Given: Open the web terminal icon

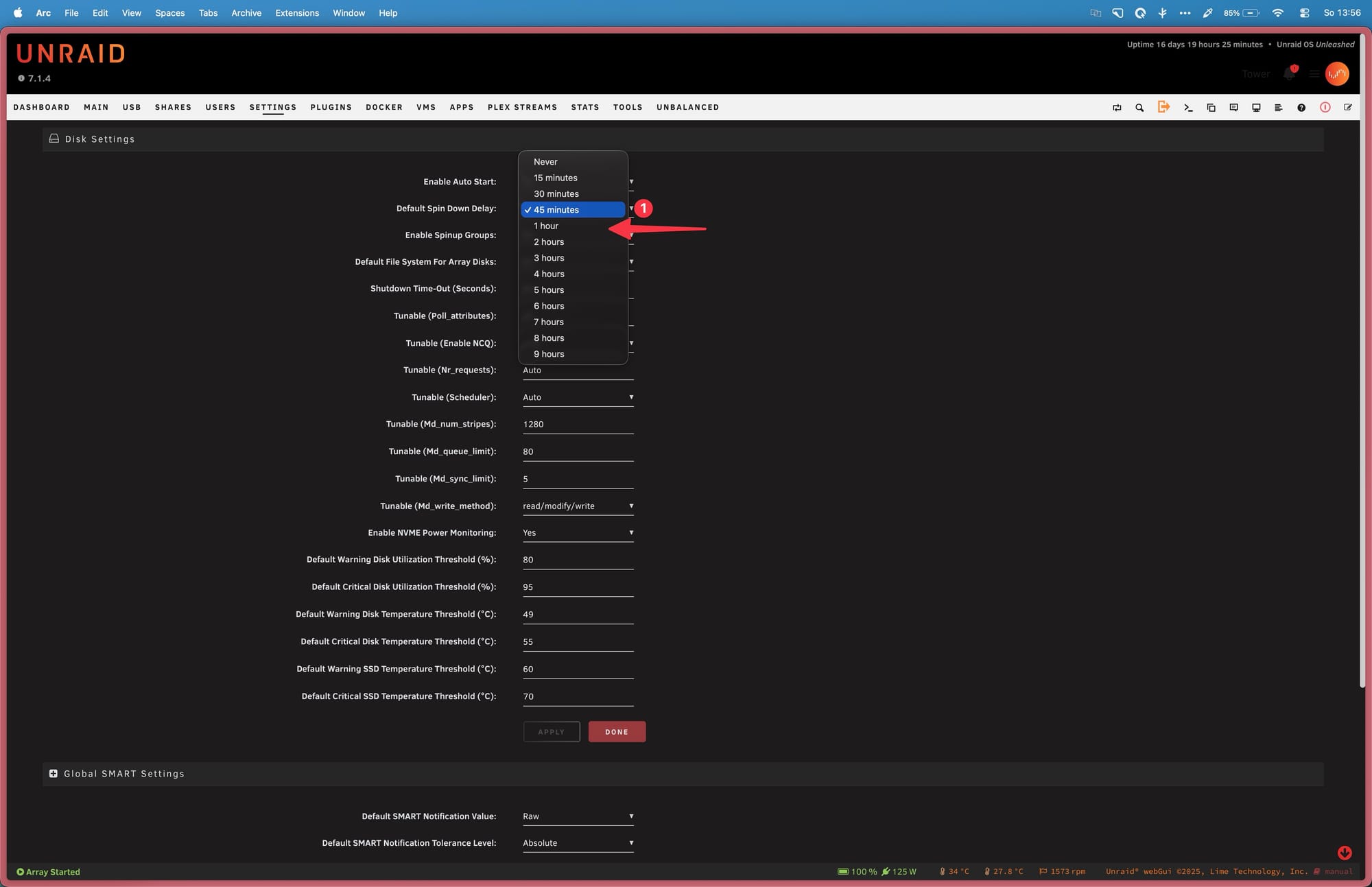Looking at the screenshot, I should 1188,108.
